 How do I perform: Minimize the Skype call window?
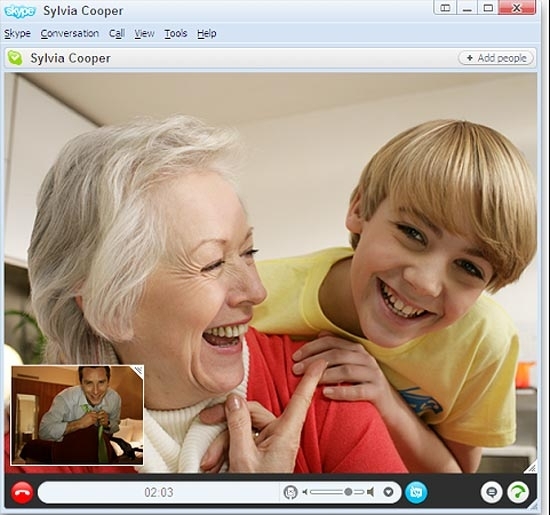[467, 8]
